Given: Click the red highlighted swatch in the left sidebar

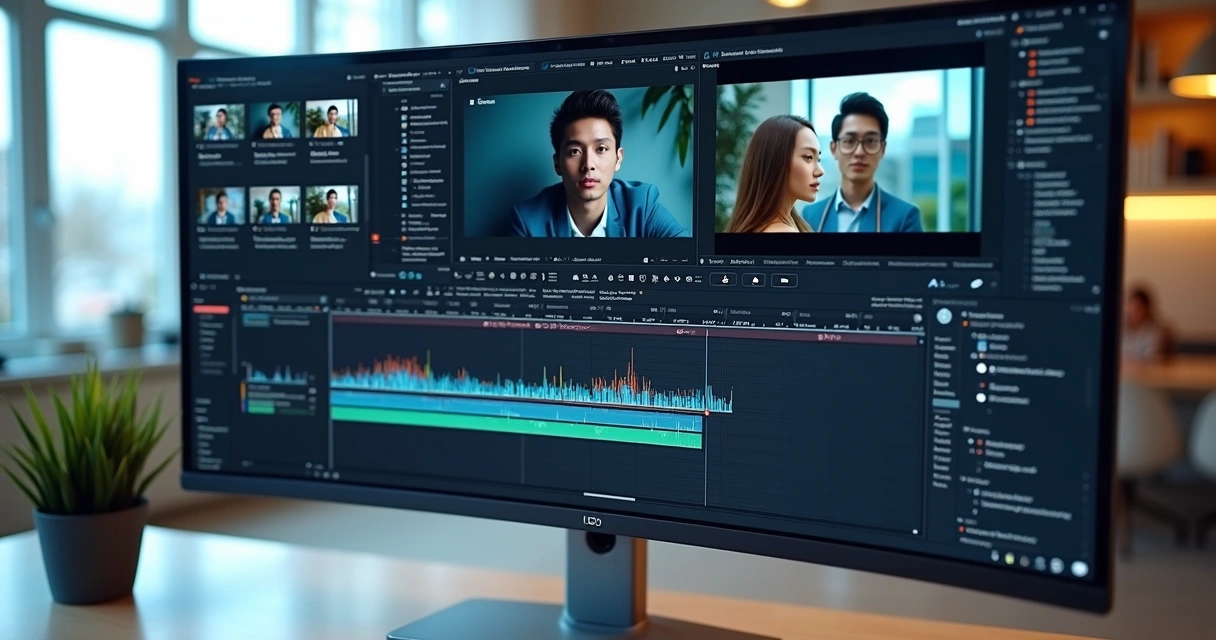Looking at the screenshot, I should (x=212, y=309).
